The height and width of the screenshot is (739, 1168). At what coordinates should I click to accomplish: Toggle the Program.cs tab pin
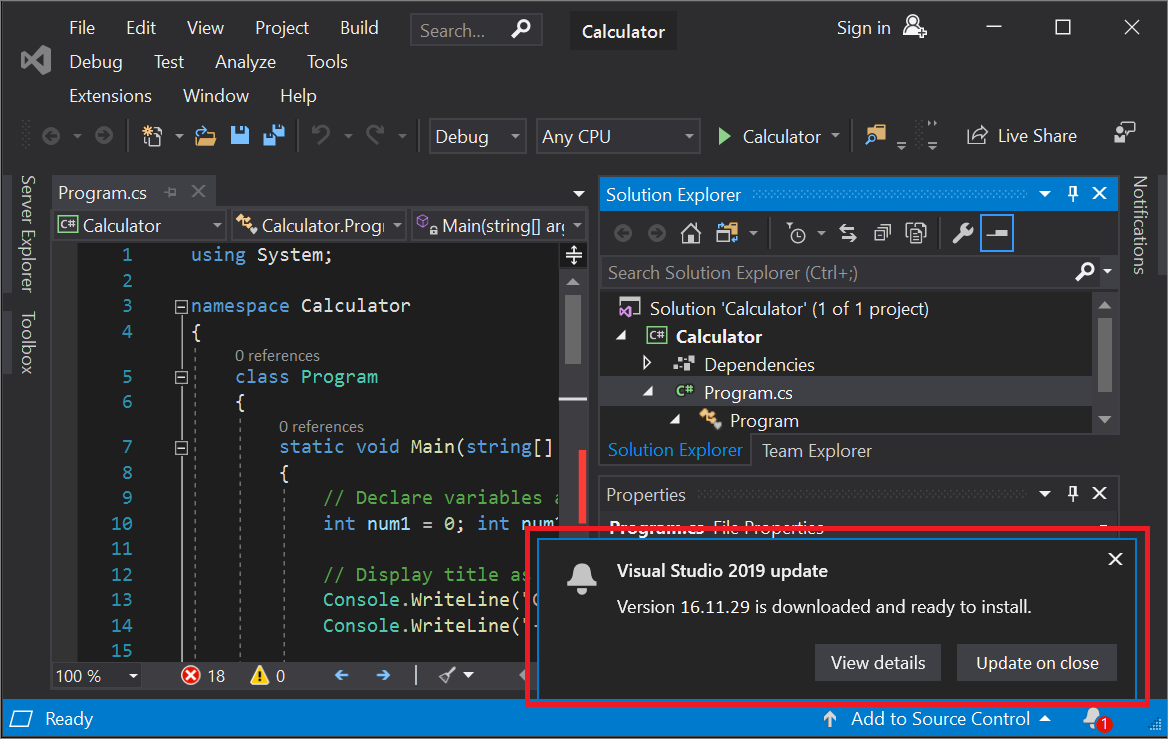[x=170, y=192]
